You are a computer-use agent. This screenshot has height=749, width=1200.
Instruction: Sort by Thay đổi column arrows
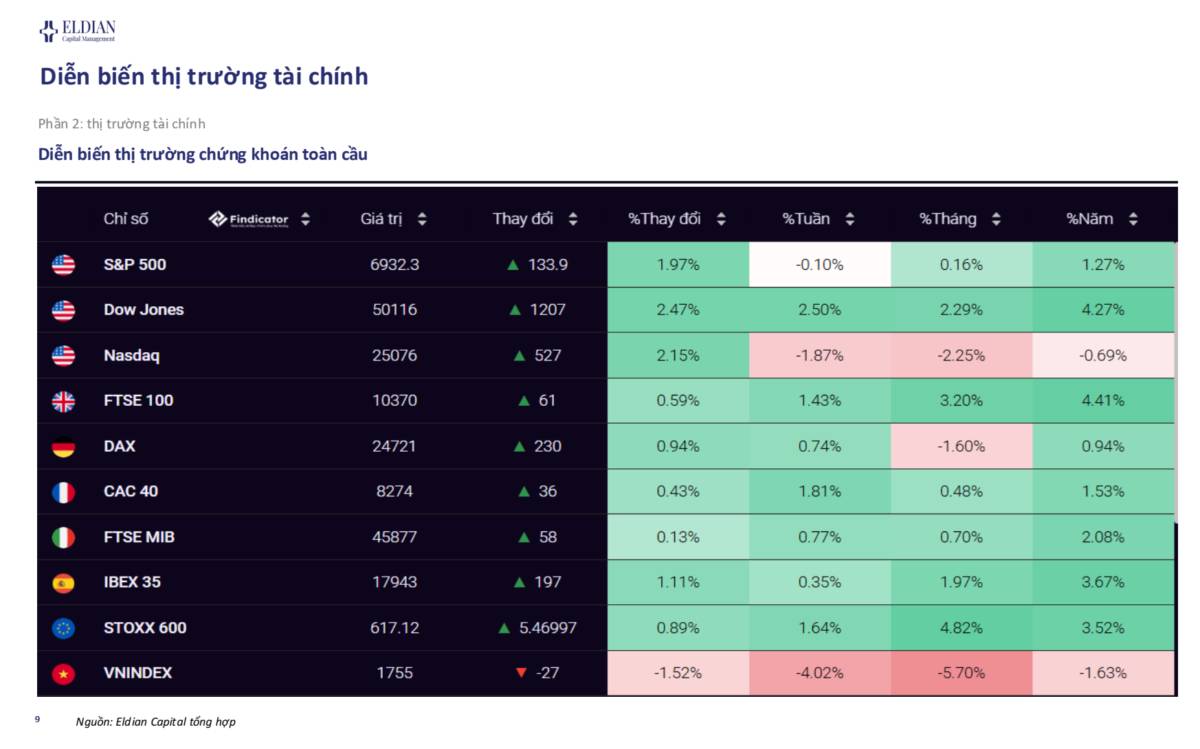click(573, 219)
